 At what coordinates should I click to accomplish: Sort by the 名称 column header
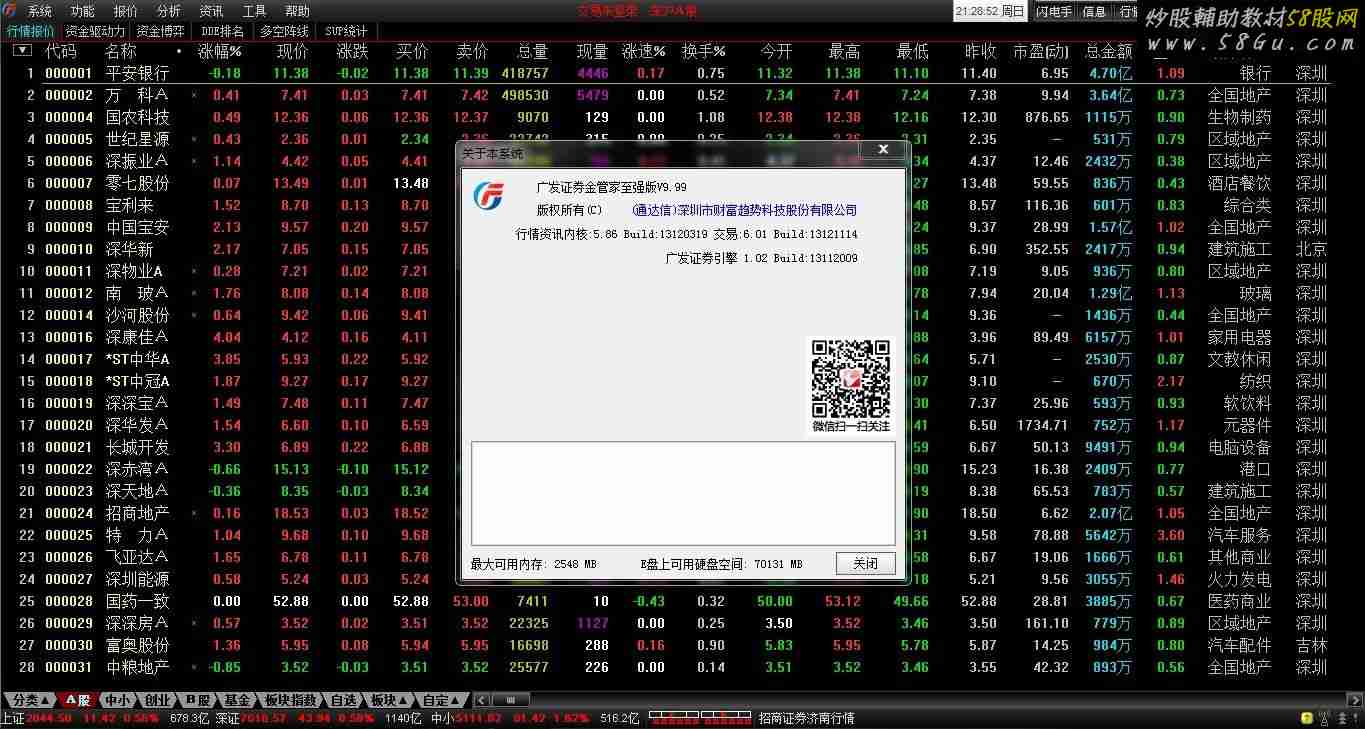pyautogui.click(x=121, y=50)
